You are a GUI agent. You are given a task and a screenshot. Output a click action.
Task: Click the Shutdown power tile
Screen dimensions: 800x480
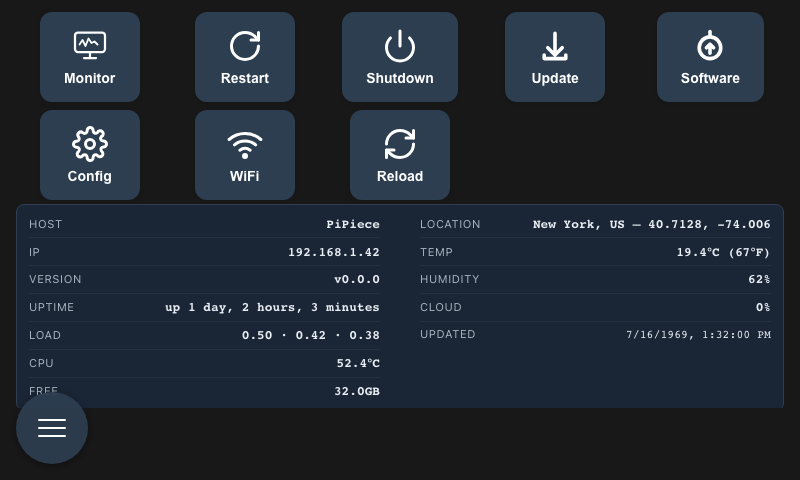pyautogui.click(x=400, y=57)
